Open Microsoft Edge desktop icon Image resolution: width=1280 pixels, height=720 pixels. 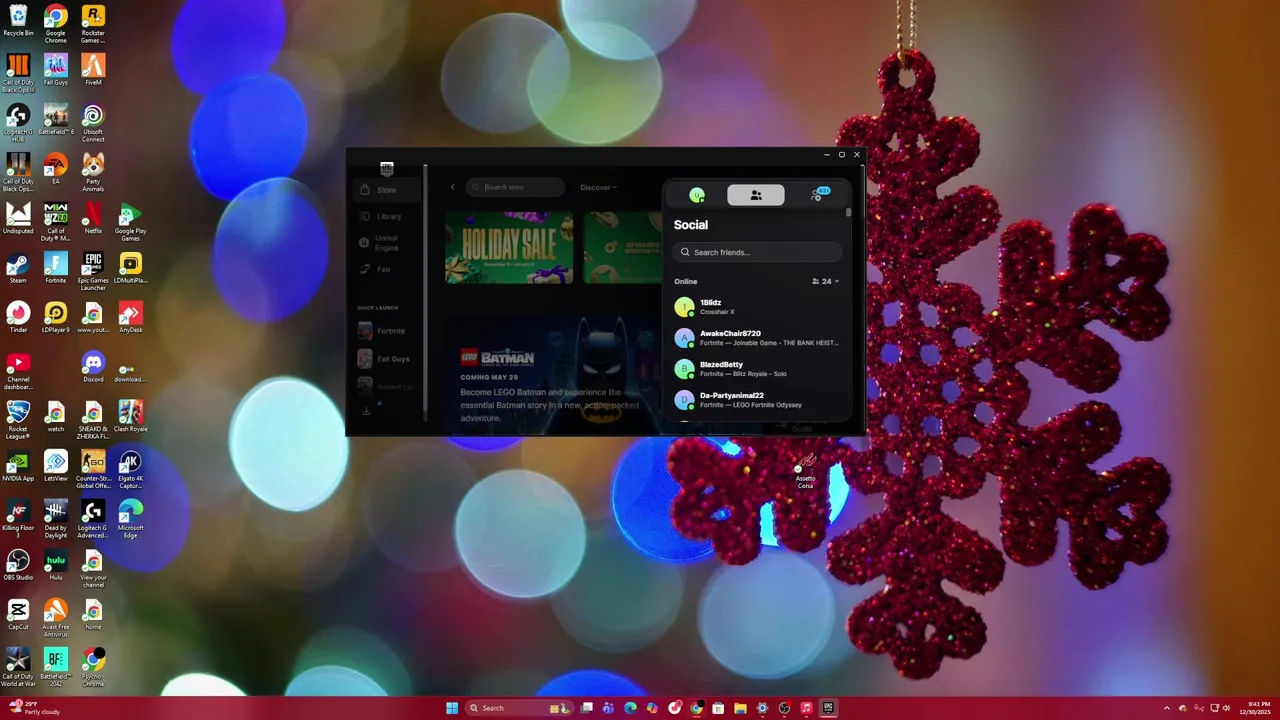130,518
